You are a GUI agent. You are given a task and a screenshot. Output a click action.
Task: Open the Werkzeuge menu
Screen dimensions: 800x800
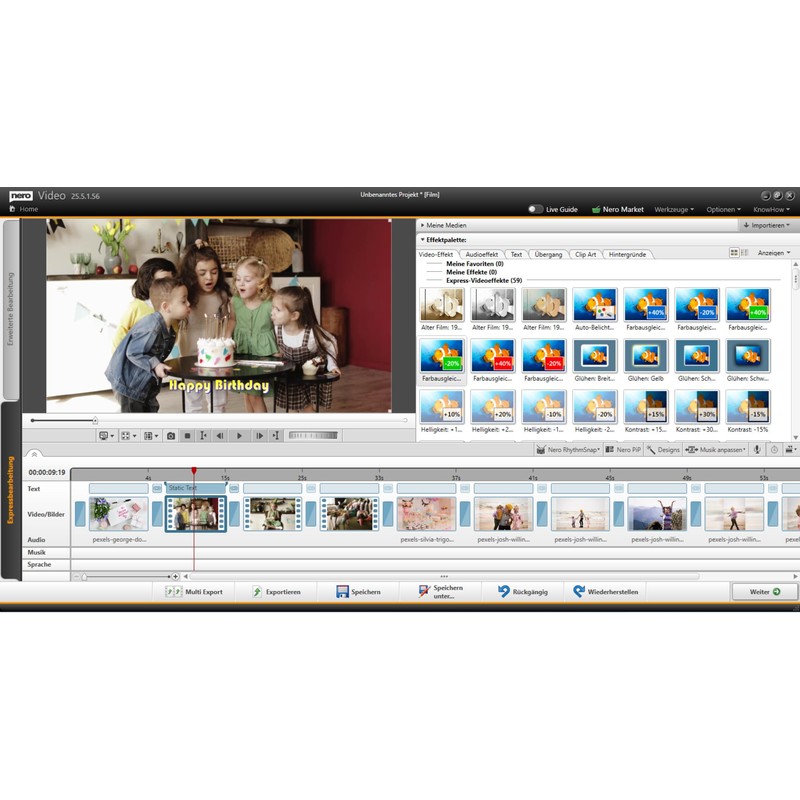pyautogui.click(x=674, y=209)
